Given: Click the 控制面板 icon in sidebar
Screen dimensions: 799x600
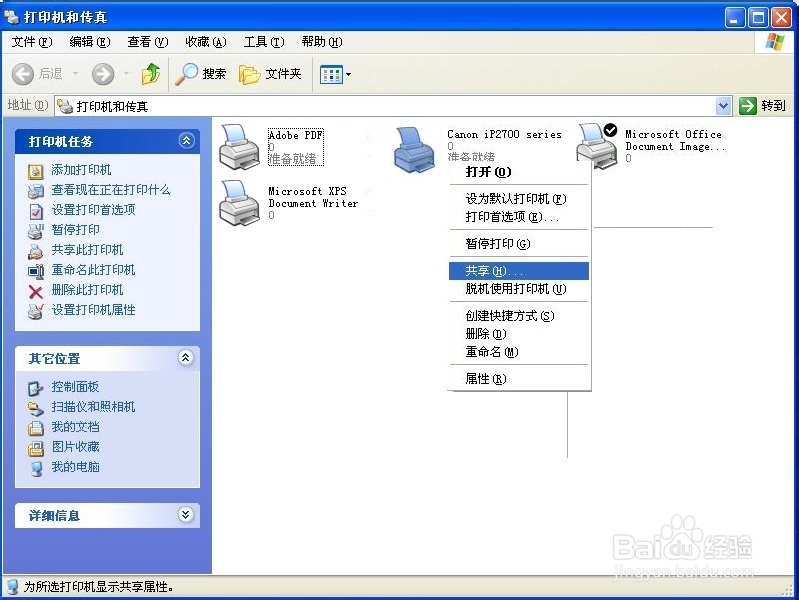Looking at the screenshot, I should click(36, 388).
